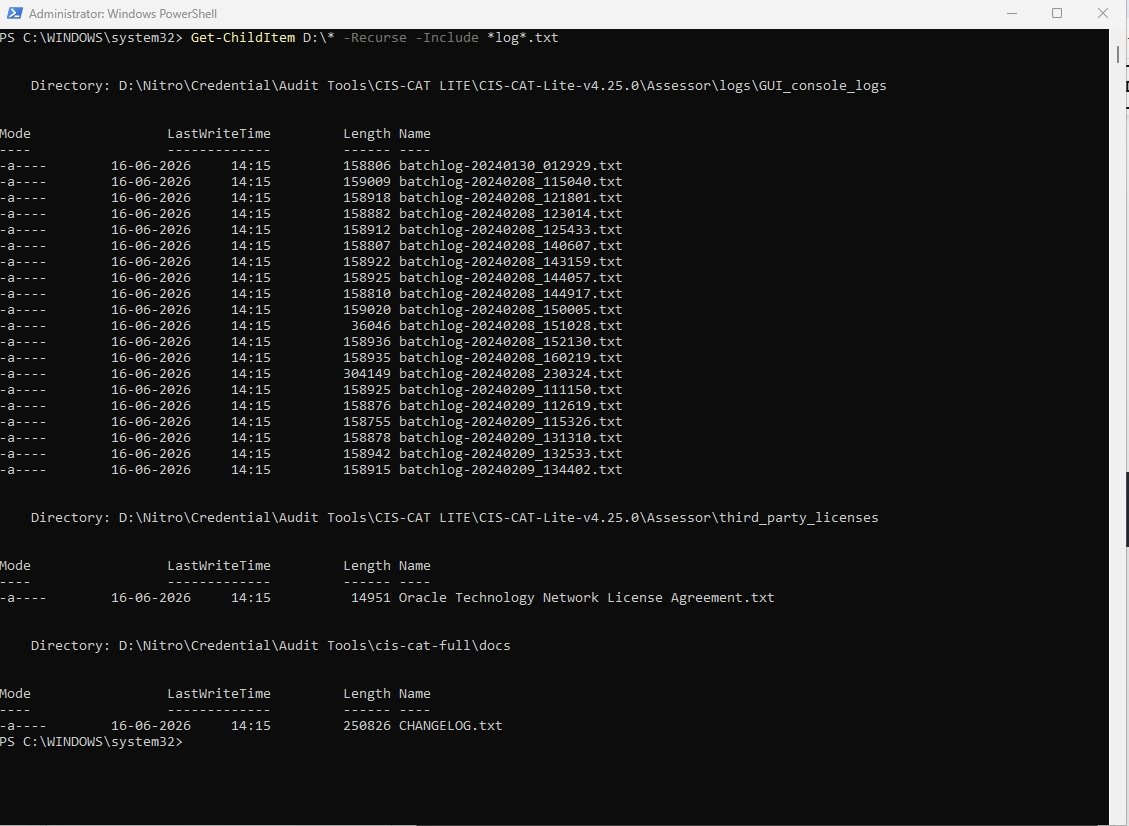Viewport: 1129px width, 826px height.
Task: Click file batchlog-20240208_140607.txt
Action: tap(510, 246)
